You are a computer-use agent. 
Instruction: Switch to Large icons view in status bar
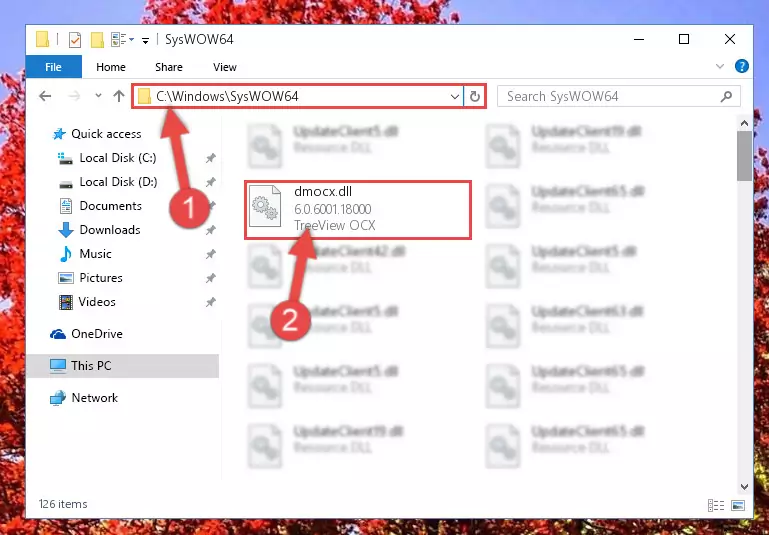click(738, 505)
